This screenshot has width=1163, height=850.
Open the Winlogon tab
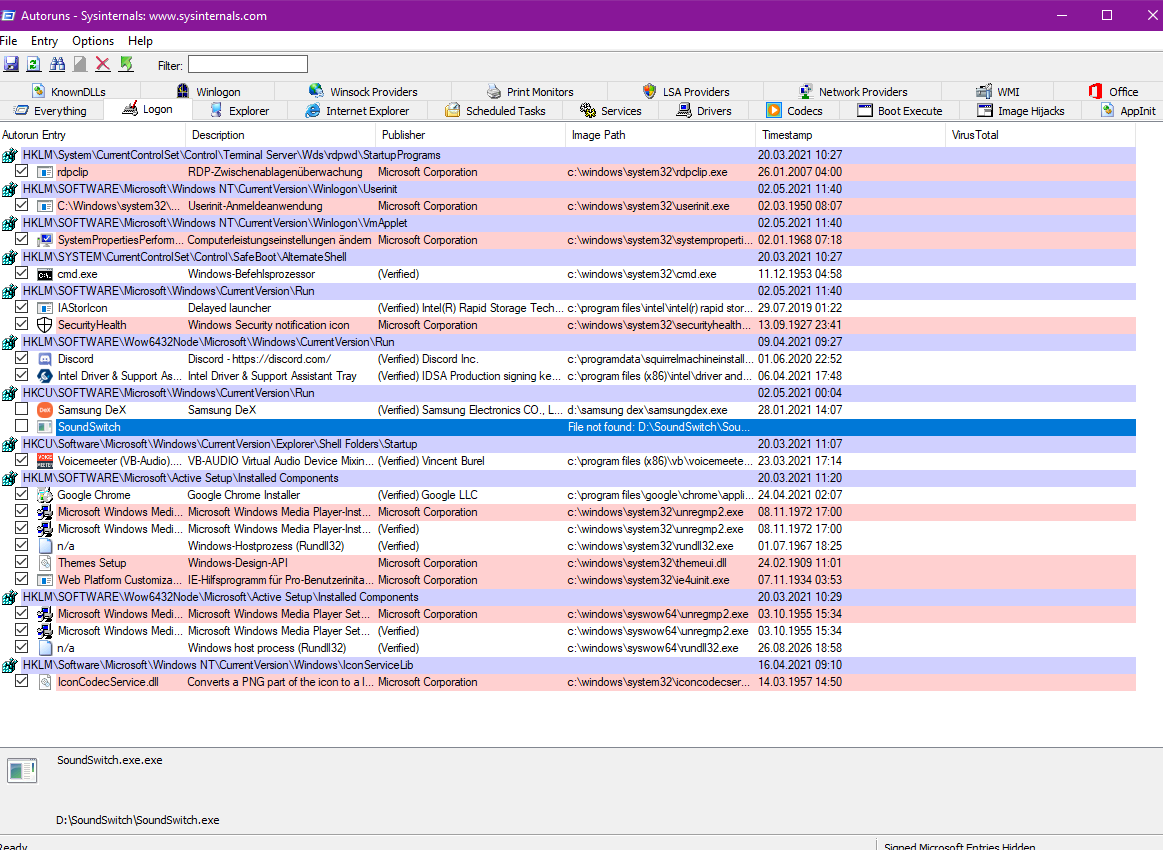click(x=209, y=91)
